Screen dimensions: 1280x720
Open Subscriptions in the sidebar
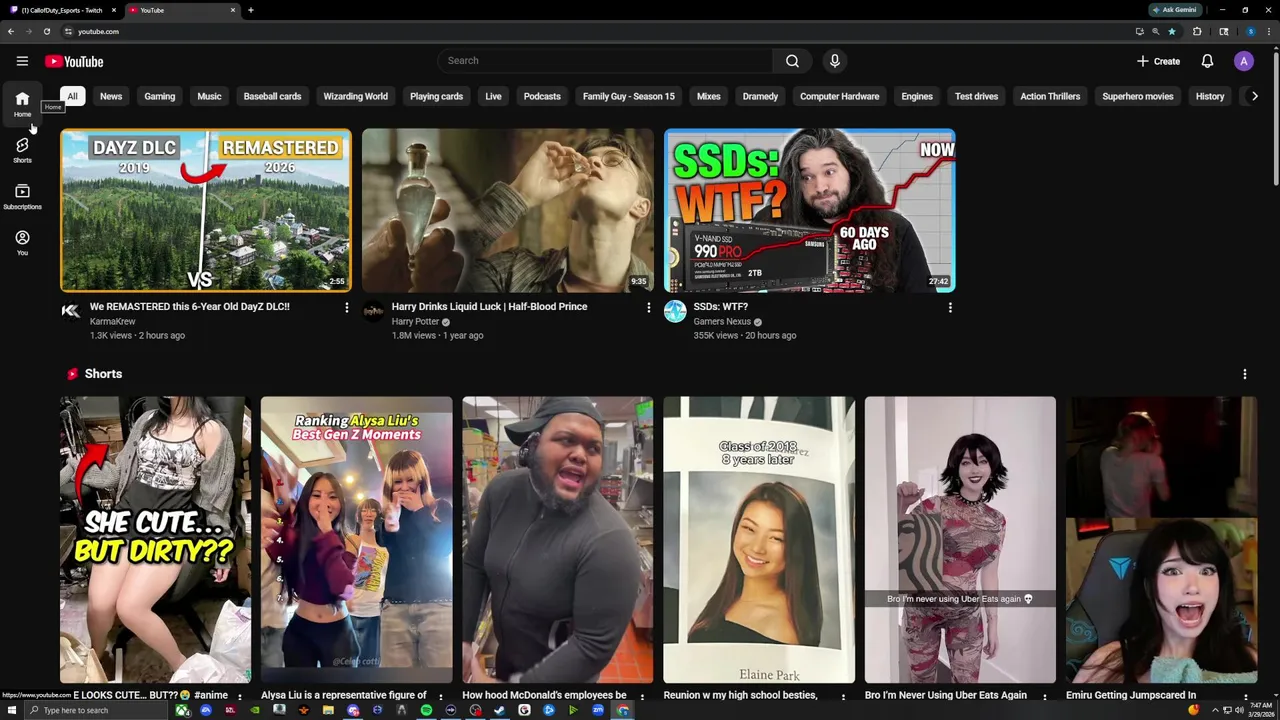(x=22, y=197)
